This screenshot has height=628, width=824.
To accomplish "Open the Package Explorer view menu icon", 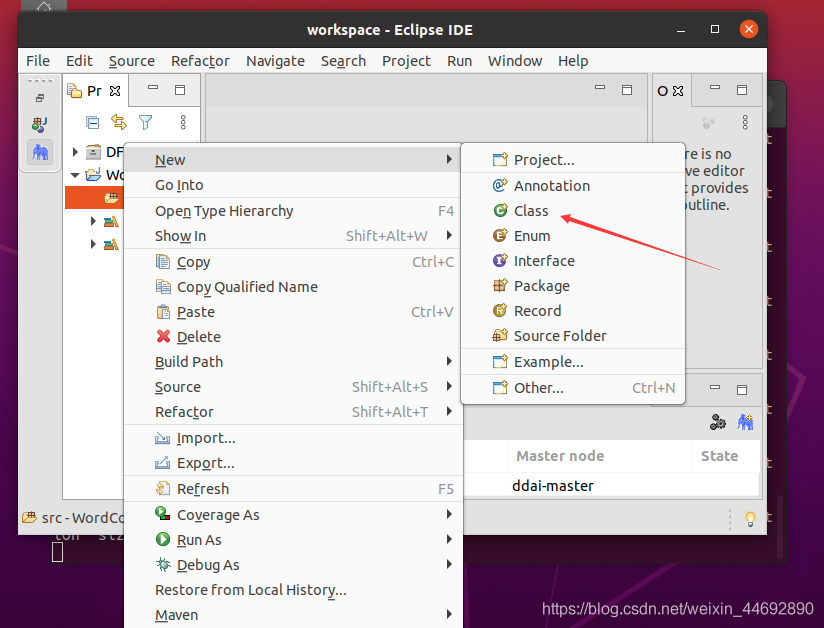I will 182,121.
